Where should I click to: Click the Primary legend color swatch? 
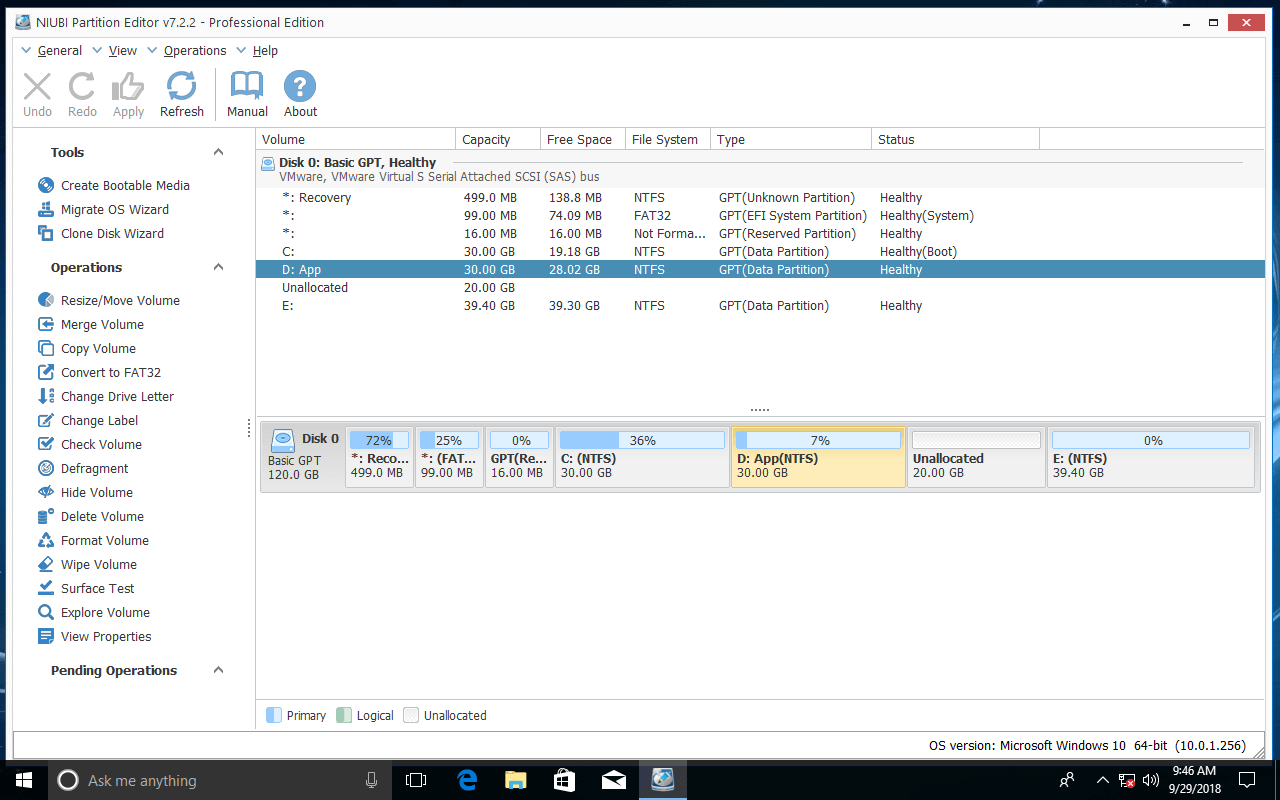tap(273, 715)
